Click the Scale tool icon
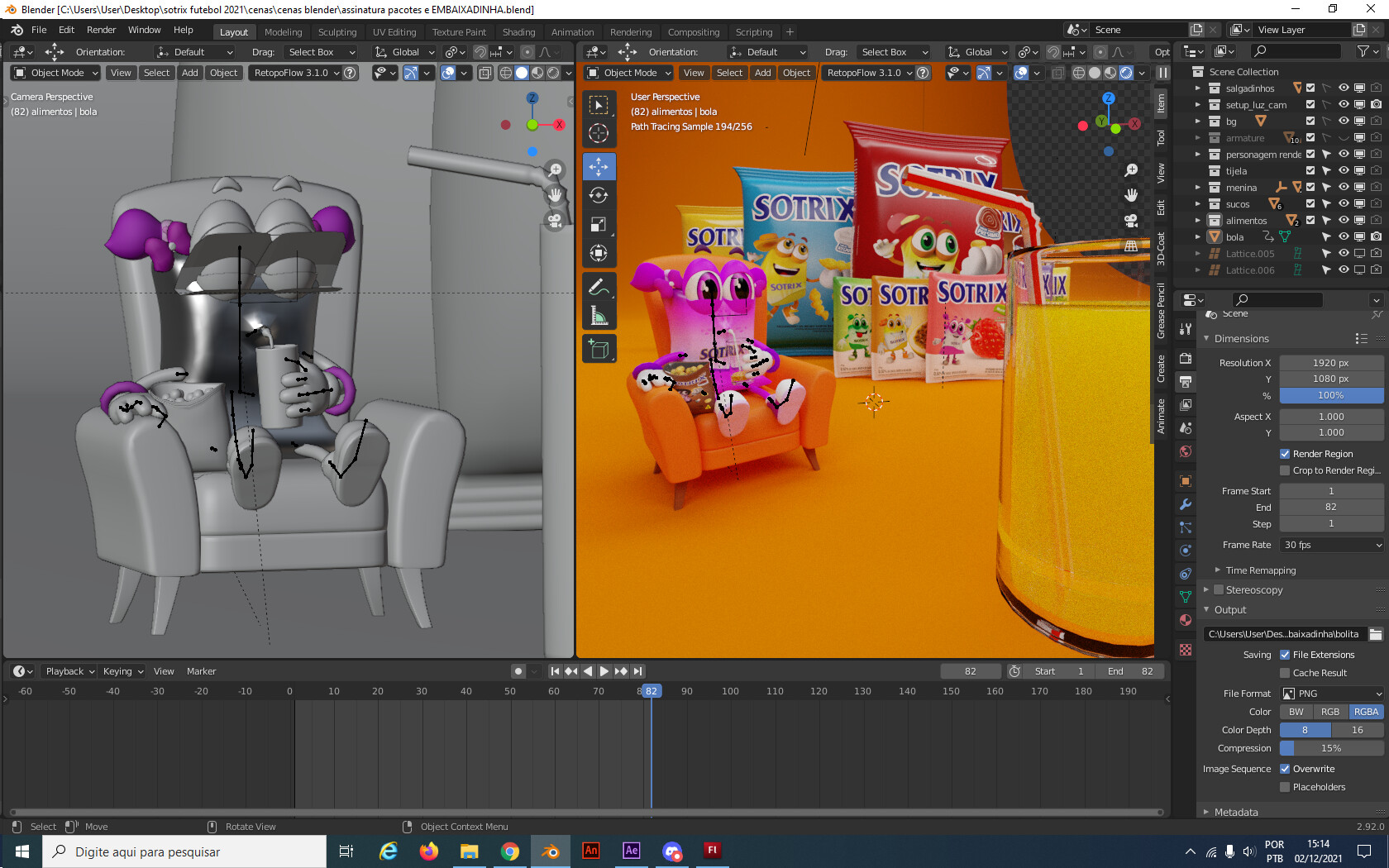This screenshot has width=1389, height=868. point(599,224)
